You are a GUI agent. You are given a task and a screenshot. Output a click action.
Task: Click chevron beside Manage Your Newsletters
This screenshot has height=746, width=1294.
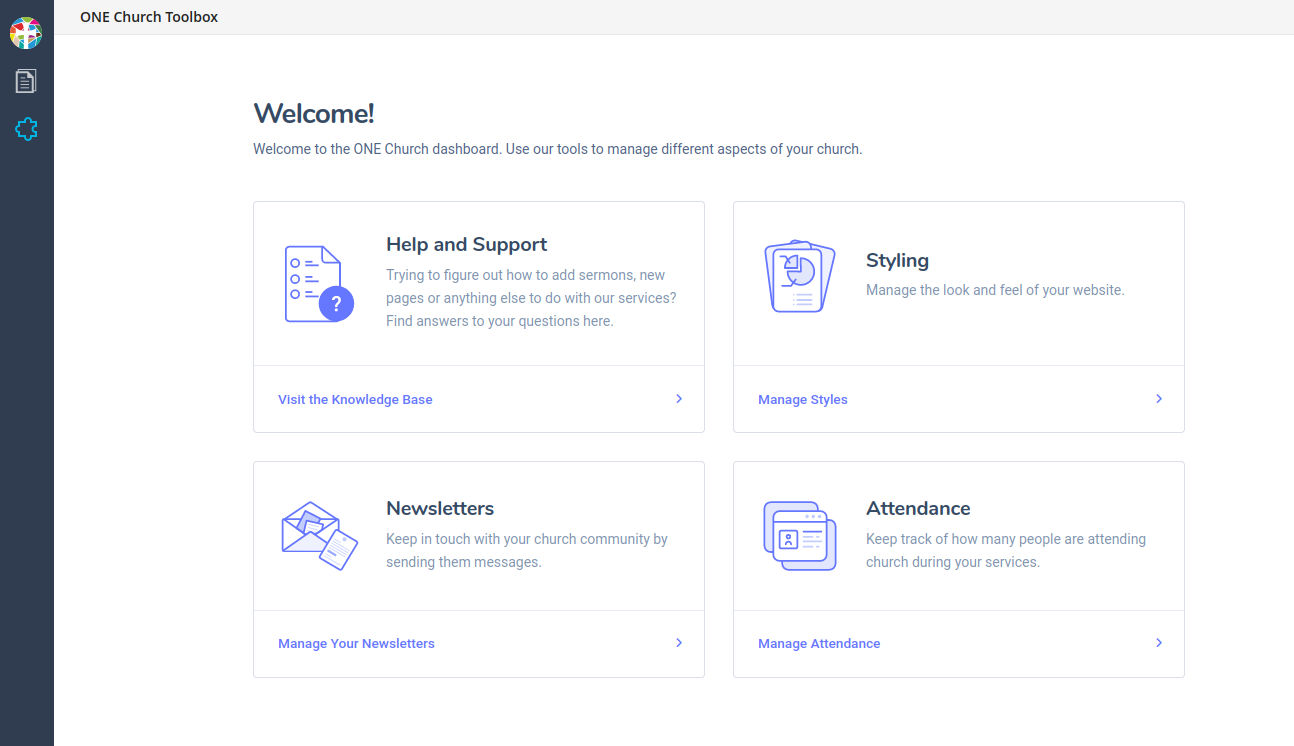(679, 643)
